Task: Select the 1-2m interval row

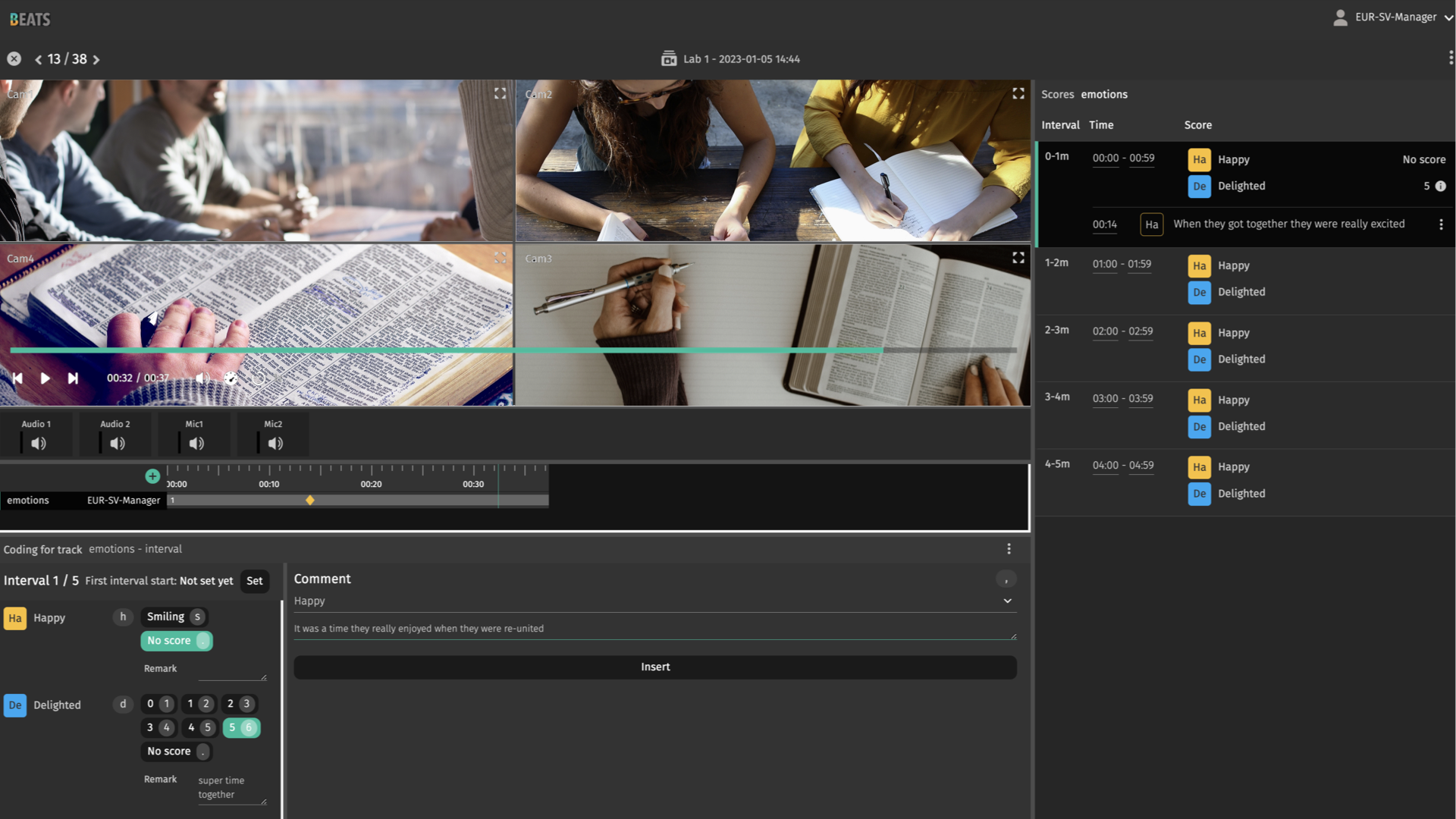Action: tap(1245, 281)
